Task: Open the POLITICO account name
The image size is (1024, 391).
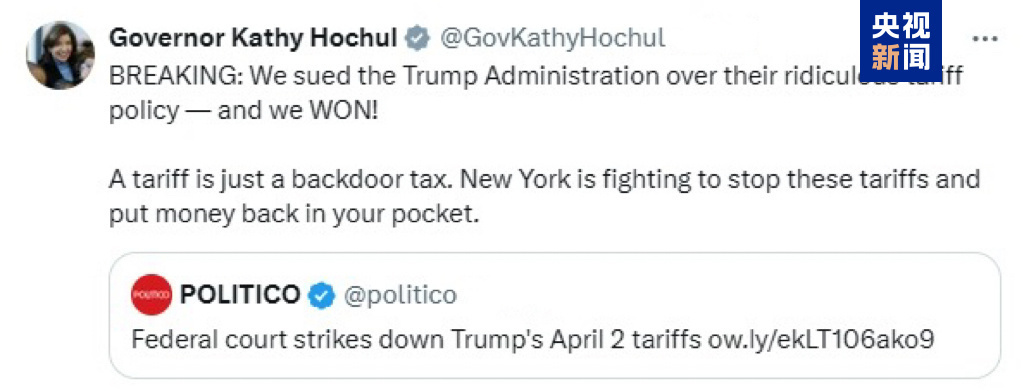Action: (240, 295)
